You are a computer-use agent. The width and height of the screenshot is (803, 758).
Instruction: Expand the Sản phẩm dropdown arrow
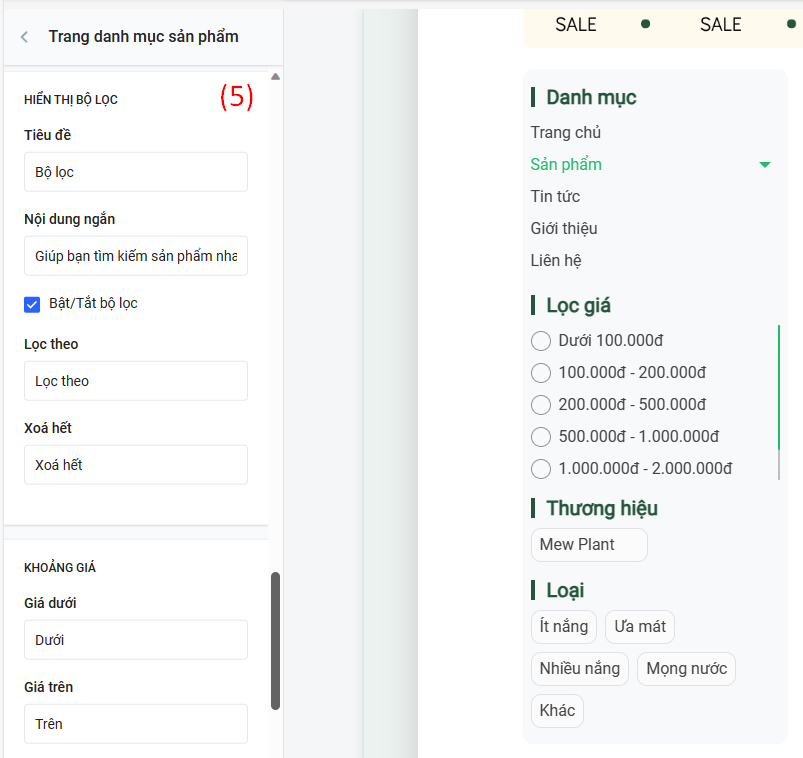click(765, 165)
